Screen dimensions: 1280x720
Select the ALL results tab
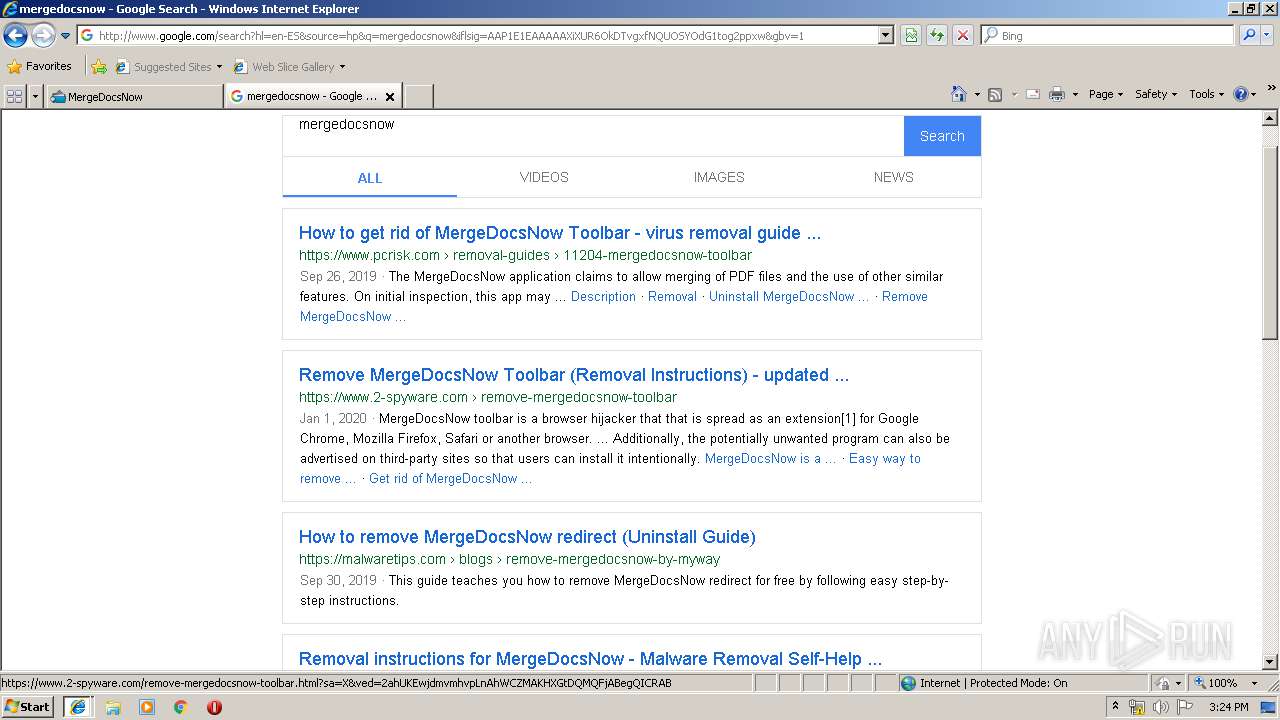pyautogui.click(x=370, y=178)
